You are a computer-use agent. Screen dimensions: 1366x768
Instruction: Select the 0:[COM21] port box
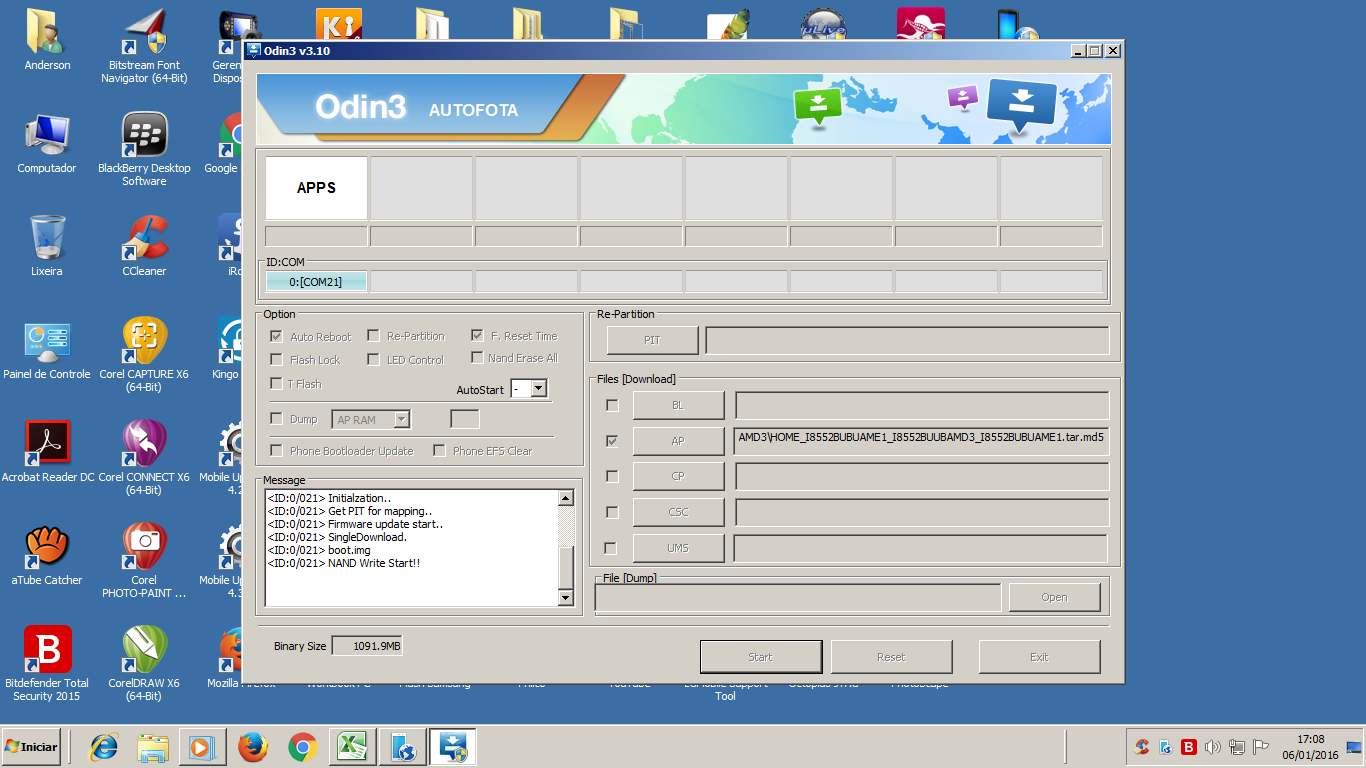(316, 282)
